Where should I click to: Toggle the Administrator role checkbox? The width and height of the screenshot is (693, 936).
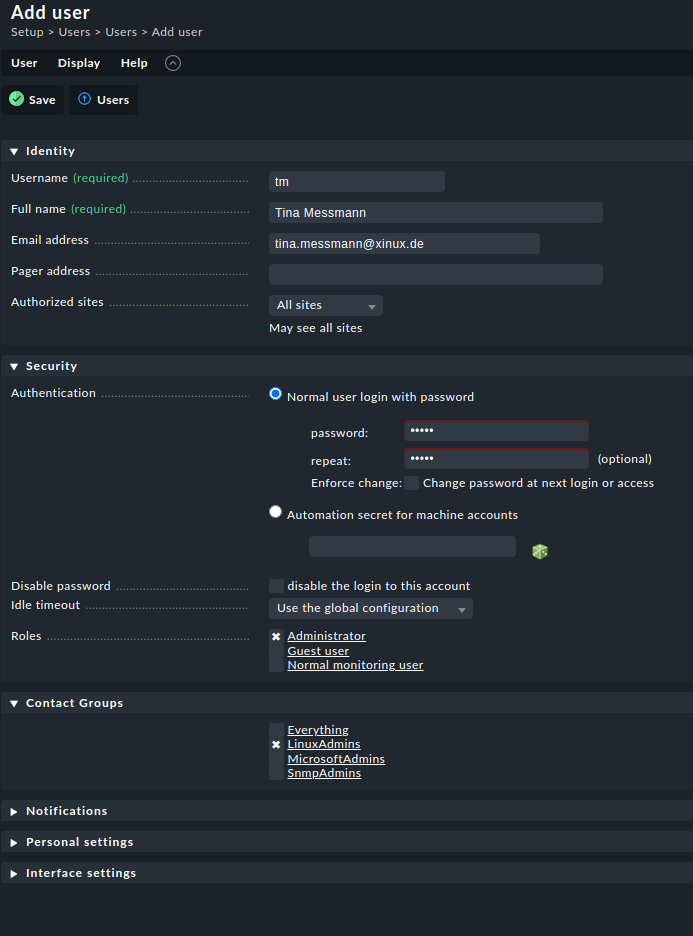coord(276,636)
